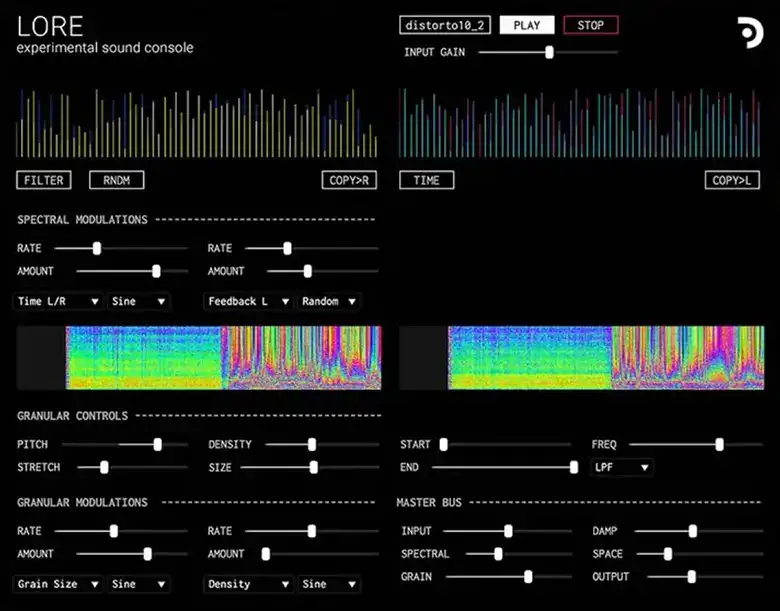780x611 pixels.
Task: Adjust the INPUT GAIN slider
Action: [x=548, y=52]
